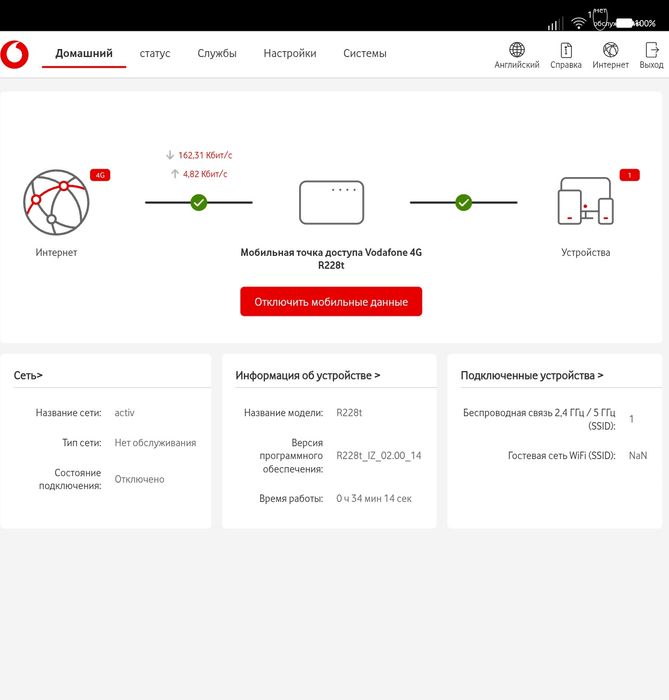669x700 pixels.
Task: Tap the battery 100% indicator
Action: (x=635, y=23)
